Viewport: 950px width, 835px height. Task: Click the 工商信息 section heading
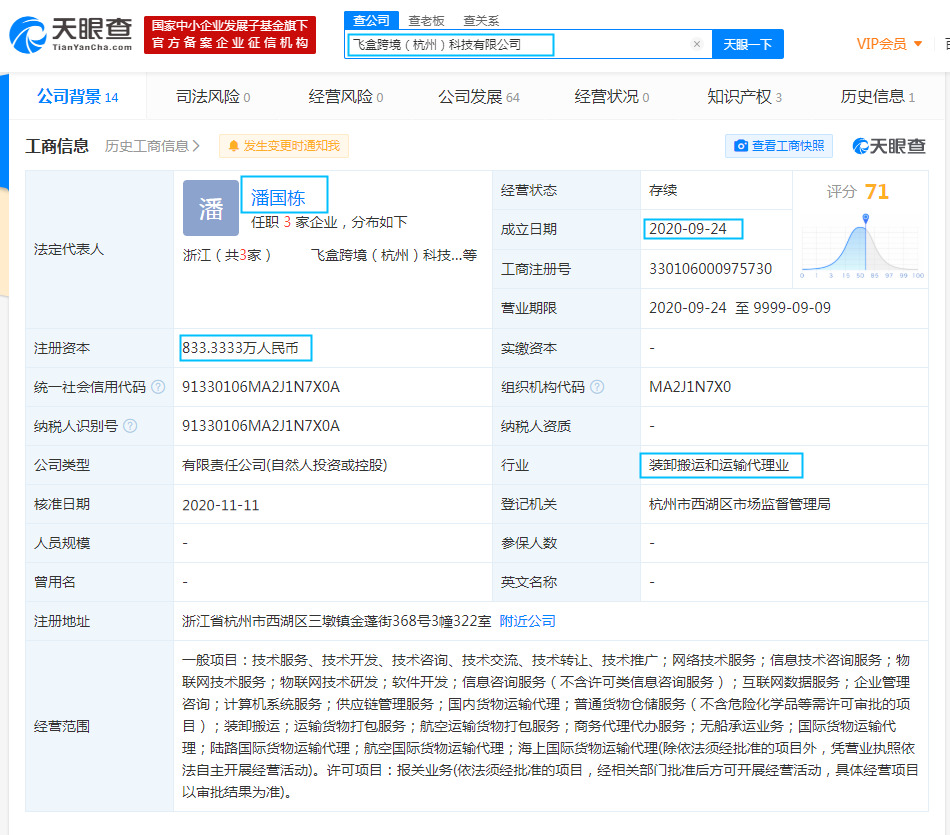click(x=57, y=146)
